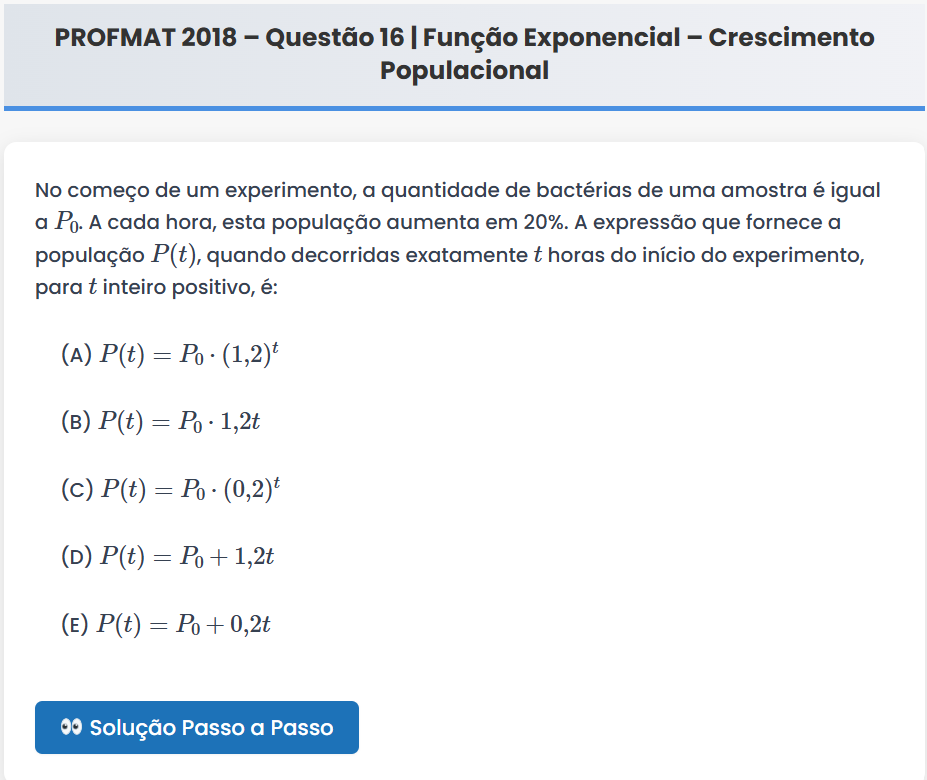
Task: Select option (A) letter label
Action: pyautogui.click(x=76, y=354)
